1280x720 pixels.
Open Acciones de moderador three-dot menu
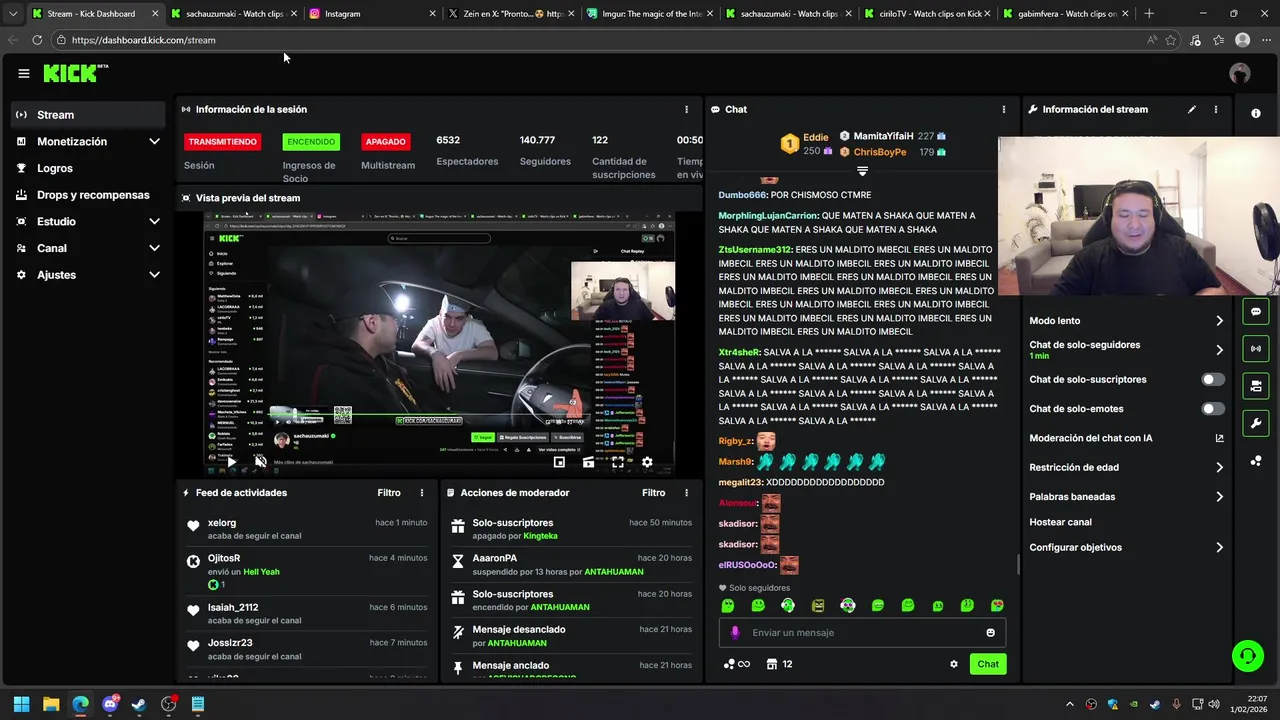tap(686, 493)
